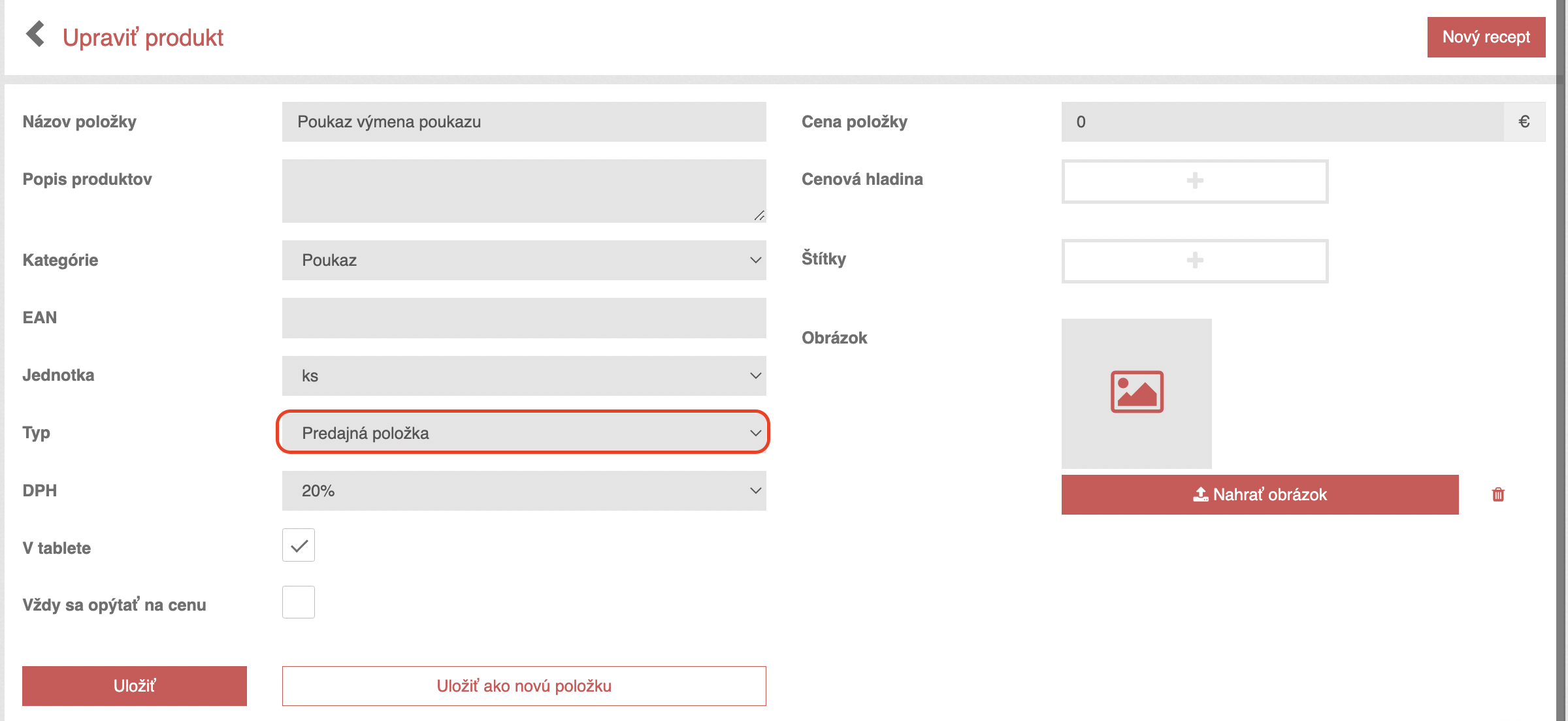1568x721 pixels.
Task: Enable Vždy sa opýtať na cenu checkbox
Action: click(x=299, y=602)
